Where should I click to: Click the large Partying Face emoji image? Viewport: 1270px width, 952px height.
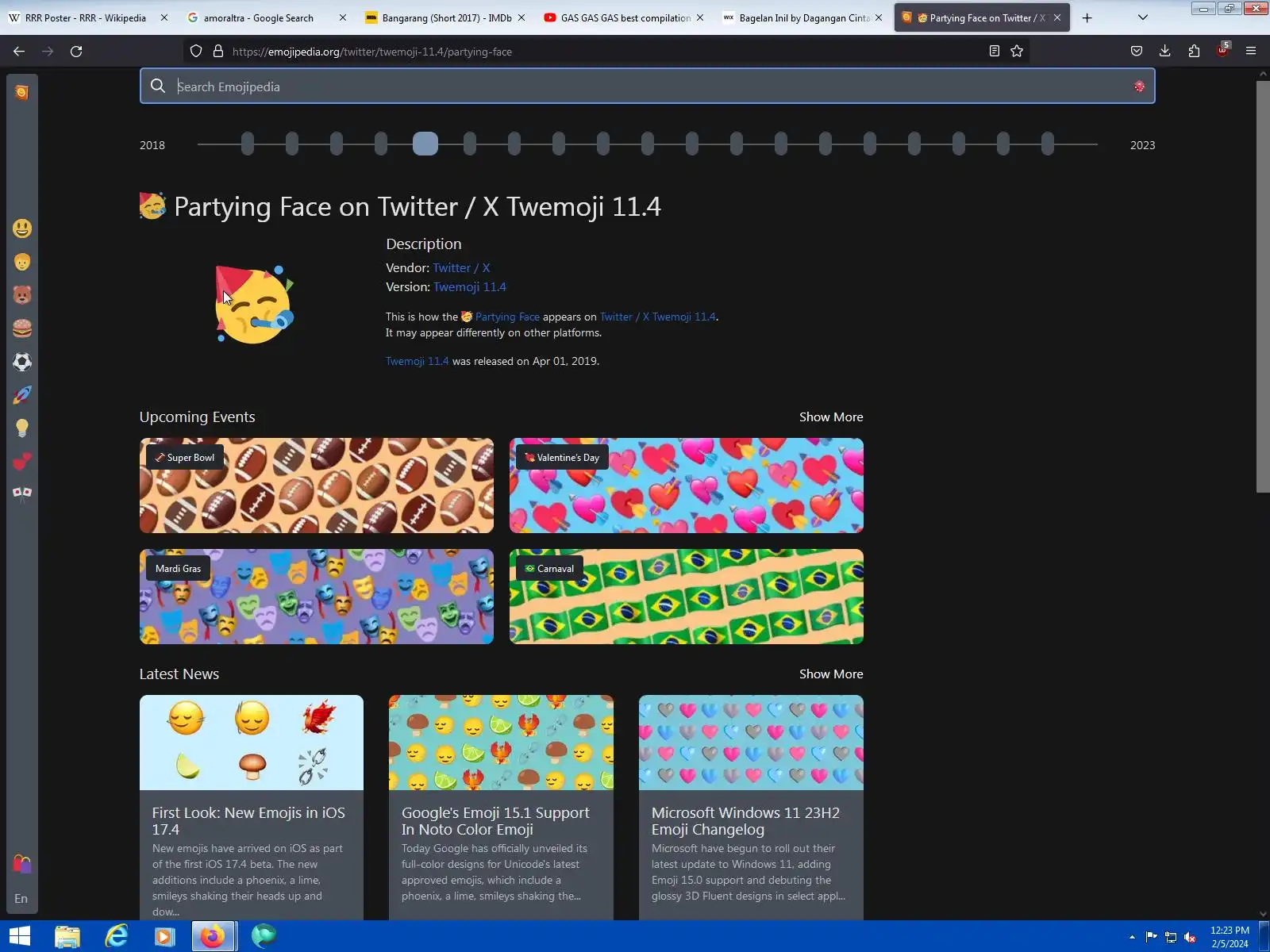tap(255, 305)
